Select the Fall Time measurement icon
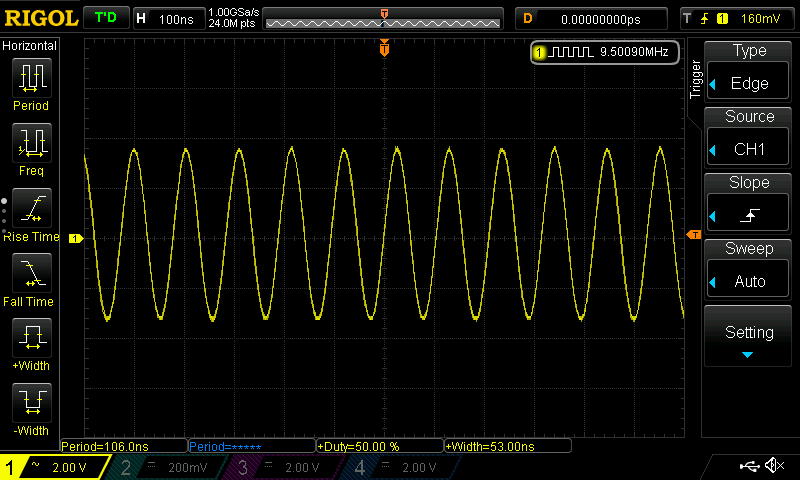This screenshot has width=800, height=480. coord(32,272)
